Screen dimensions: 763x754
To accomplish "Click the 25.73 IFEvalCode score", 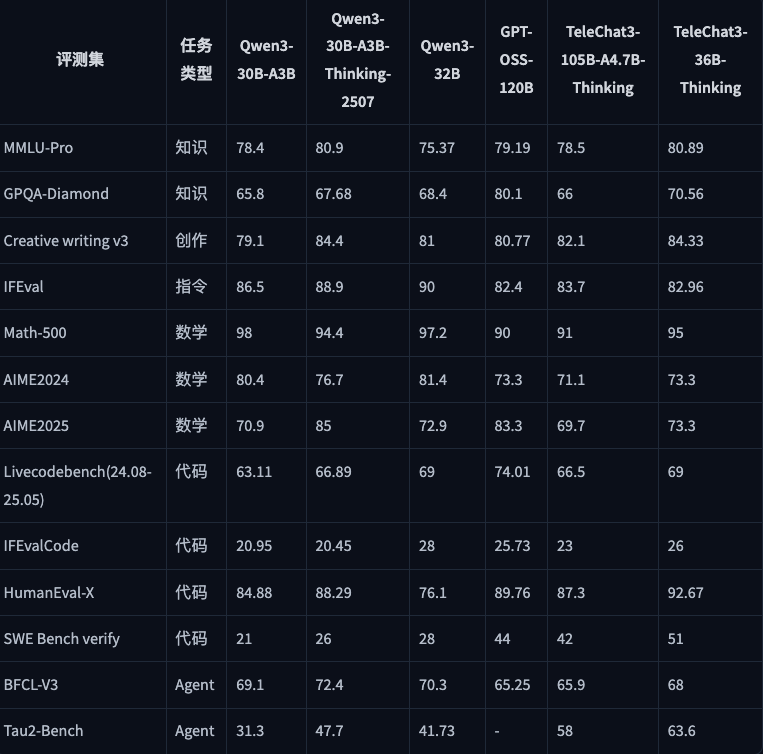I will [x=512, y=546].
